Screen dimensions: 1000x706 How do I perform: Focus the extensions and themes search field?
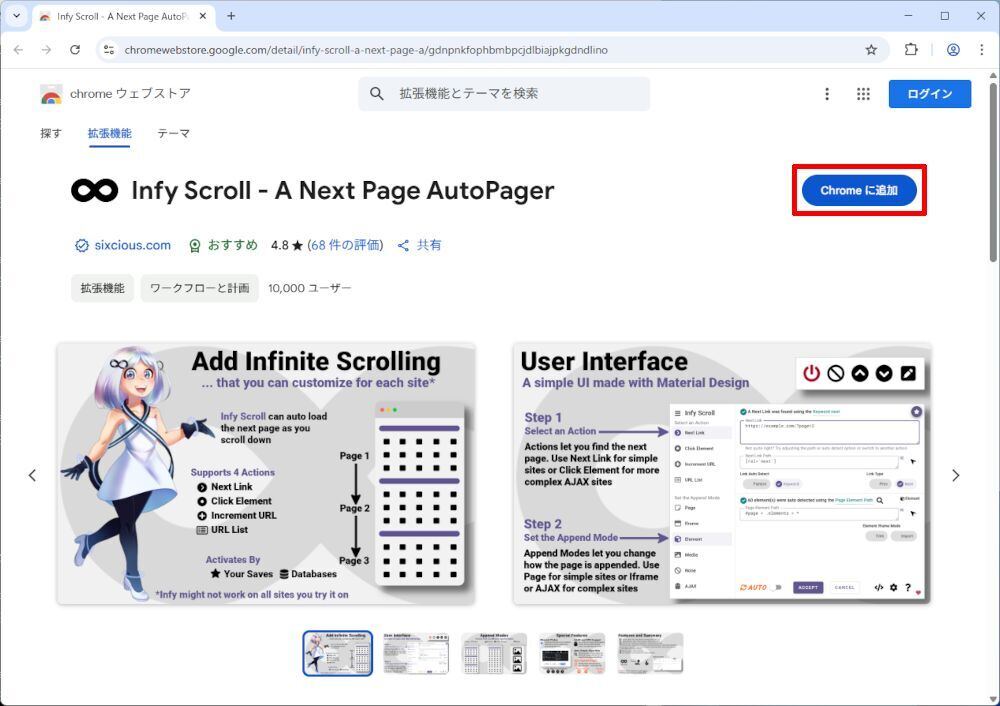504,94
